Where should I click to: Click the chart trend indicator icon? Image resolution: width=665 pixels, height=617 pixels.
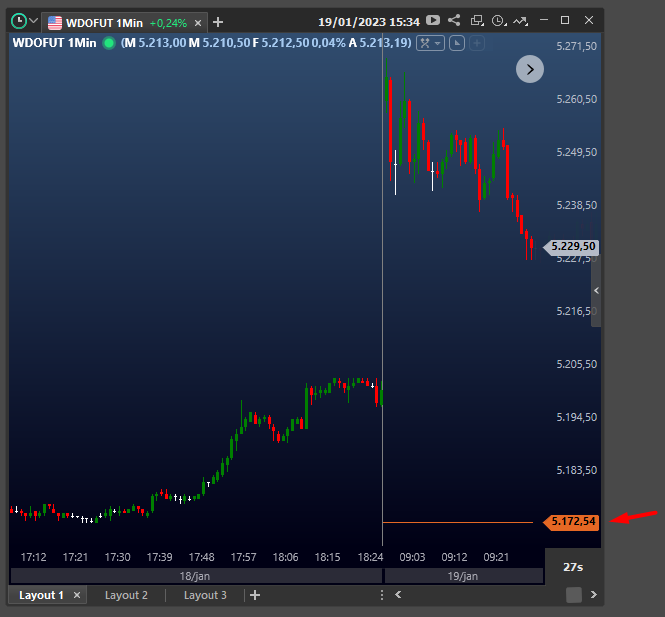point(520,20)
